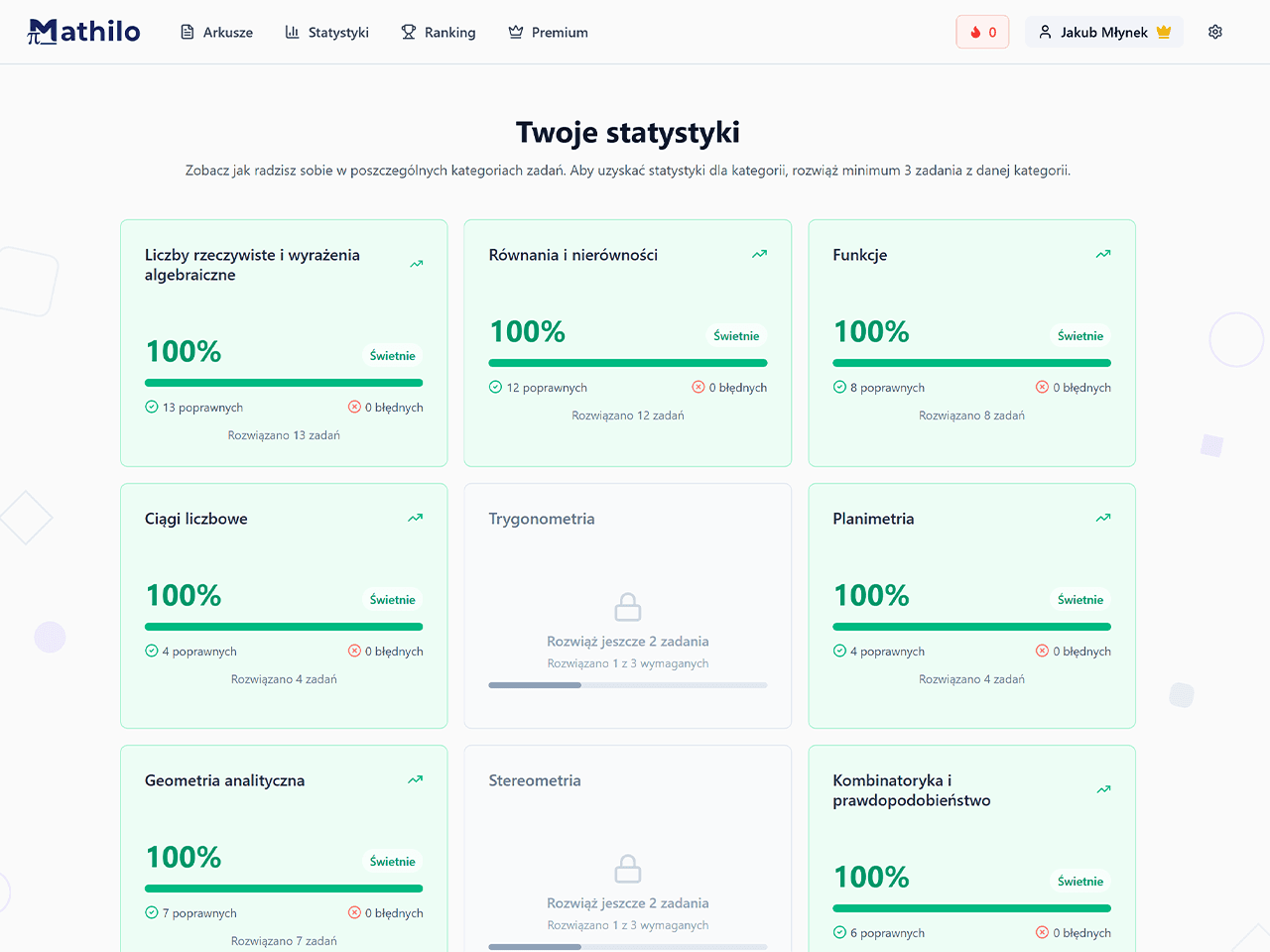Click the lock icon on Stereometria card
The width and height of the screenshot is (1270, 952).
pyautogui.click(x=627, y=868)
